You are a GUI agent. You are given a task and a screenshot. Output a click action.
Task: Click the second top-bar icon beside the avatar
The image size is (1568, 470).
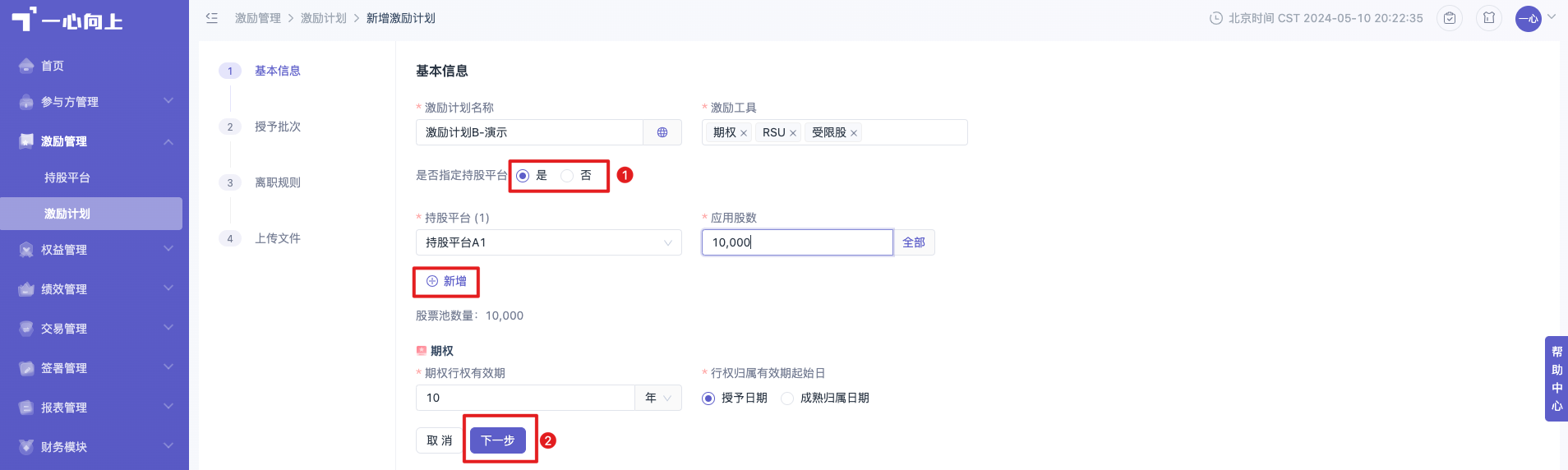pyautogui.click(x=1489, y=18)
